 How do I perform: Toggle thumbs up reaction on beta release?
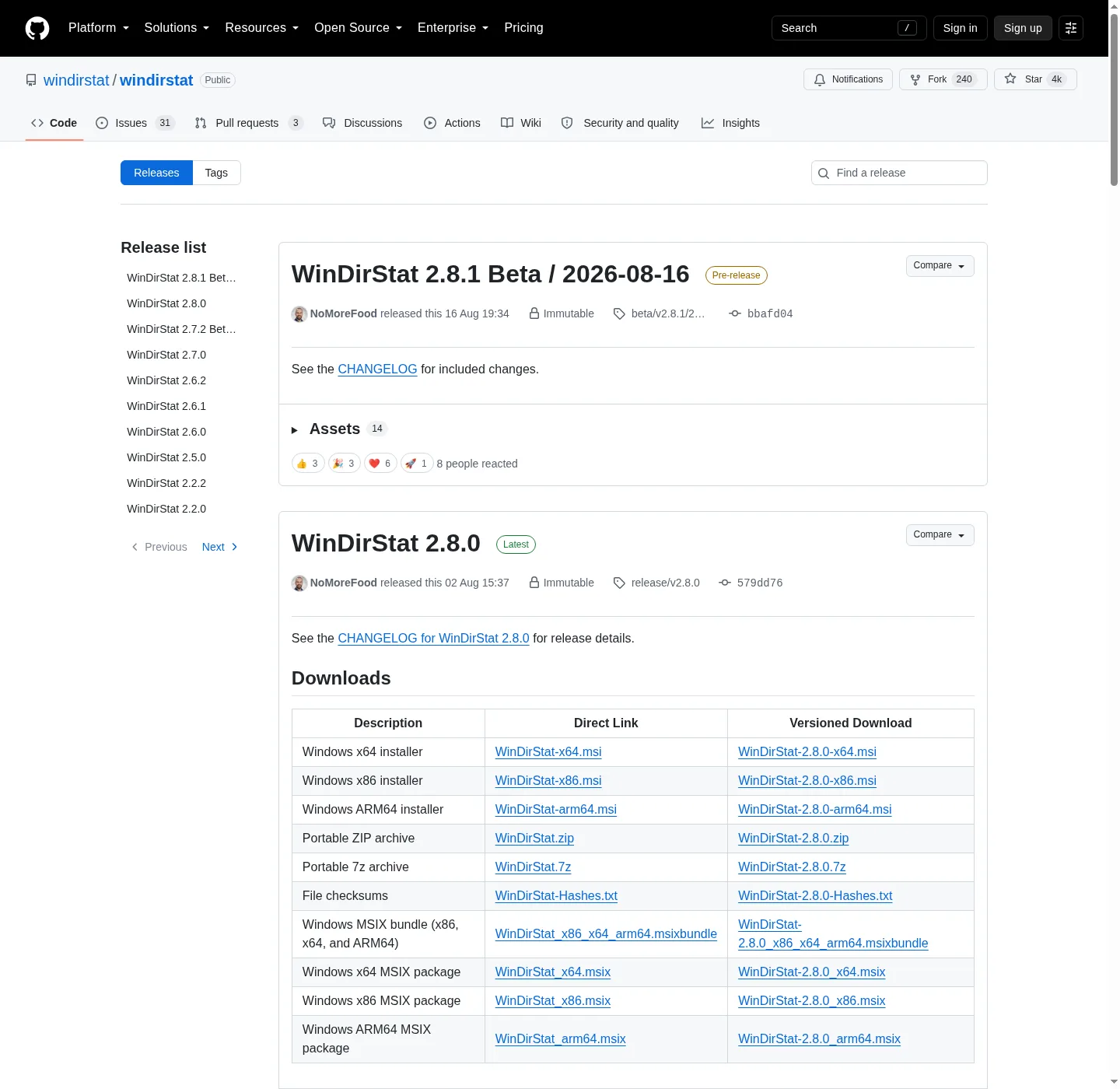[x=308, y=464]
